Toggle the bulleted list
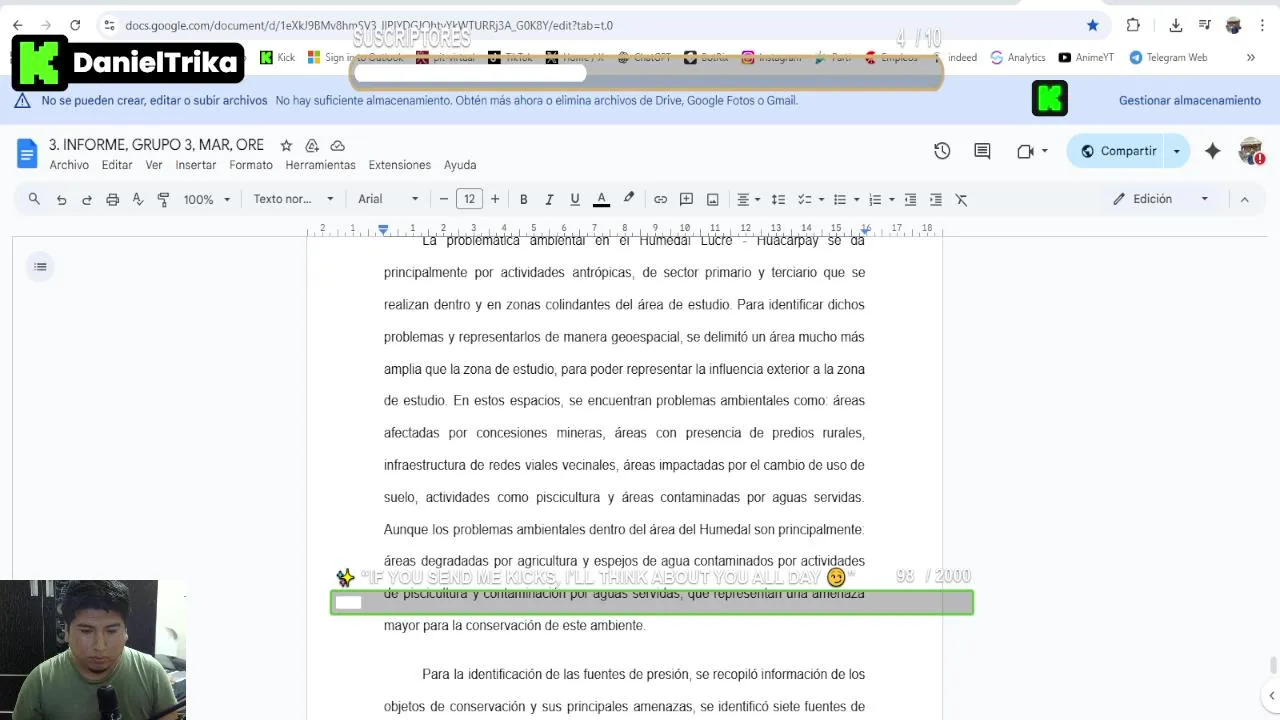Screen dimensions: 1280x720 tap(840, 199)
